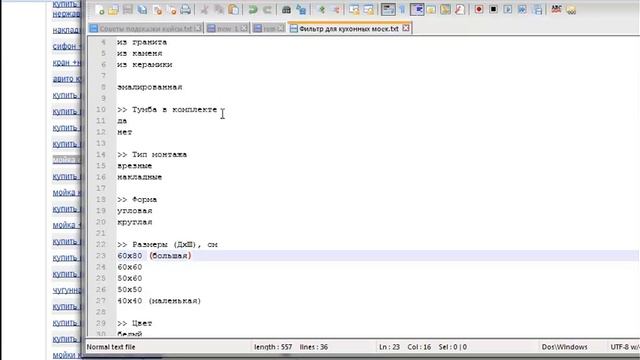The width and height of the screenshot is (640, 360).
Task: Click the Print icon in toolbar
Action: click(x=186, y=9)
